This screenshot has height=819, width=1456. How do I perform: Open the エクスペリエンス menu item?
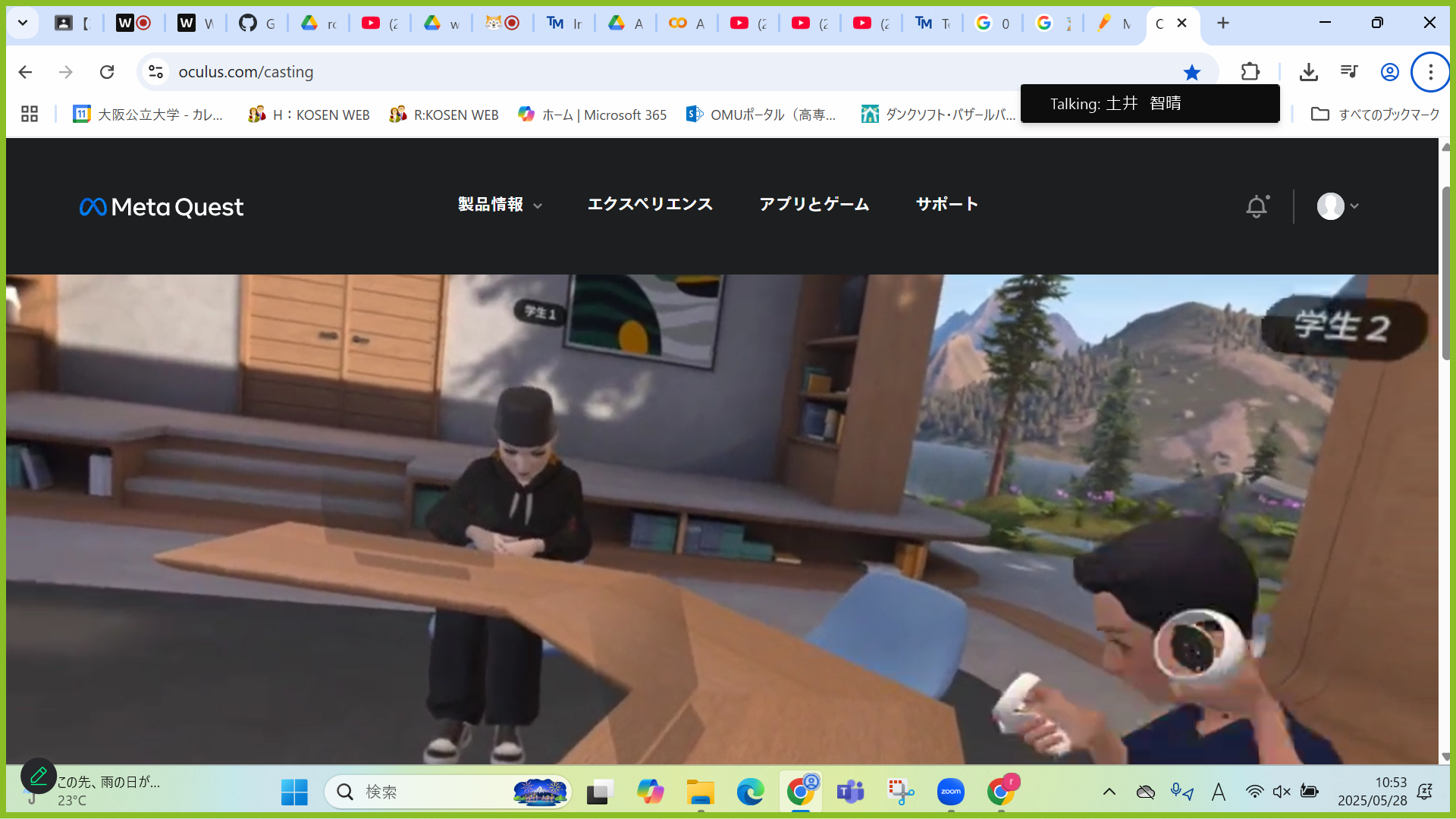tap(650, 205)
